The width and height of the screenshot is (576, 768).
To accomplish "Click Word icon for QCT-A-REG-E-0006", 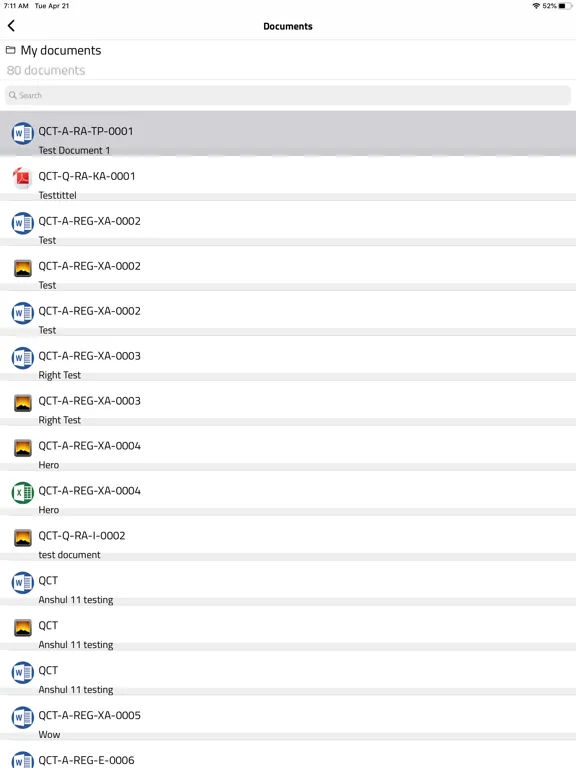I will 23,760.
